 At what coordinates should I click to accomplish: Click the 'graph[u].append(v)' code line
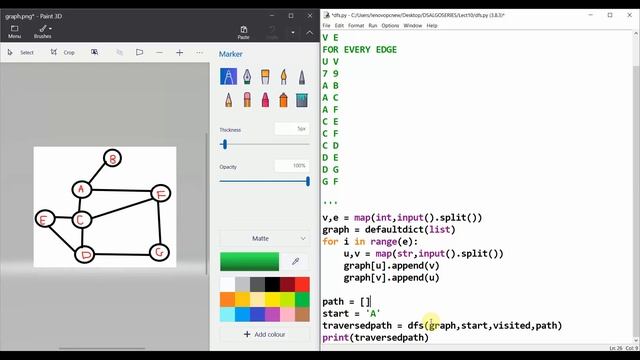click(x=391, y=266)
